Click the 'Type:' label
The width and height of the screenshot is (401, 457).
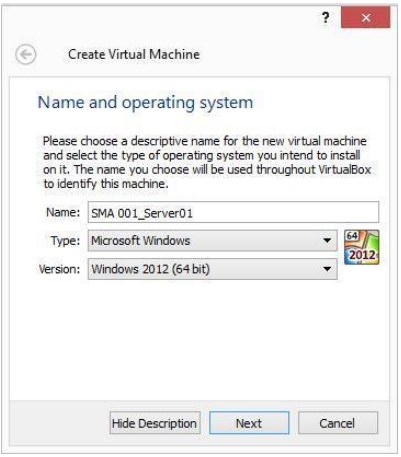pyautogui.click(x=65, y=241)
